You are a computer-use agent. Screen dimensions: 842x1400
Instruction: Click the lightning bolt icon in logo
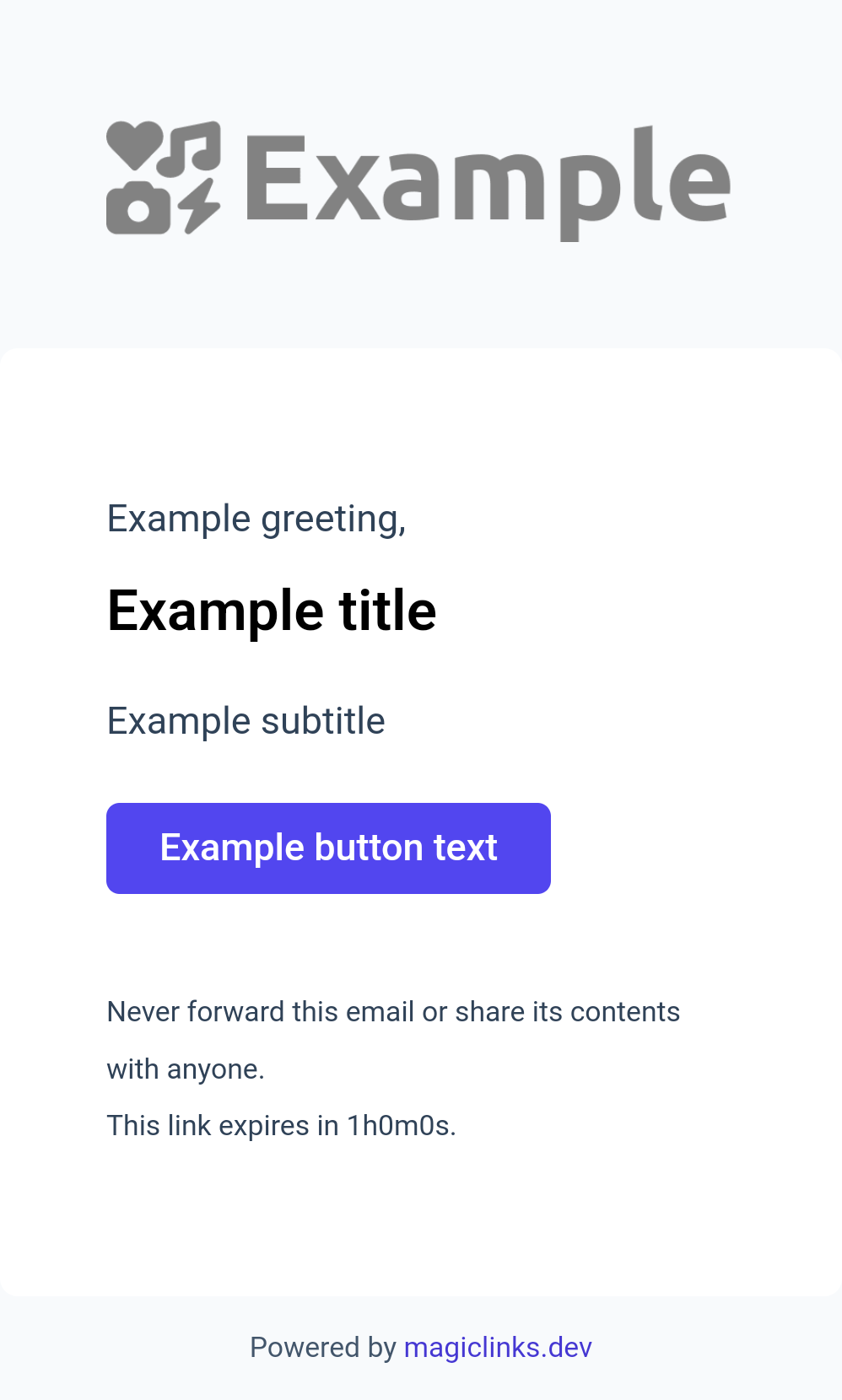[x=200, y=206]
